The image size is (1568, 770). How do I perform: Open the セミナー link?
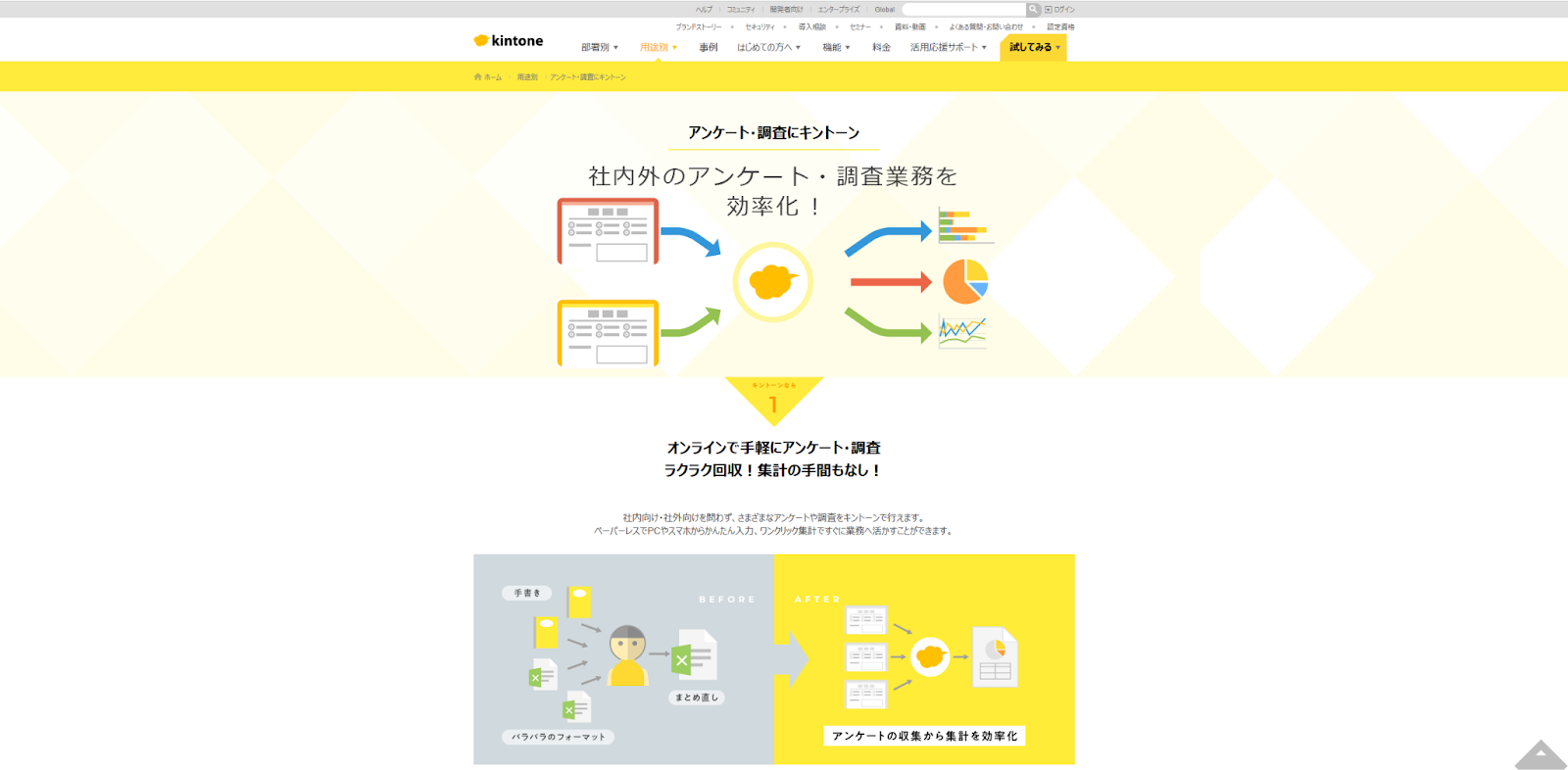click(x=859, y=27)
